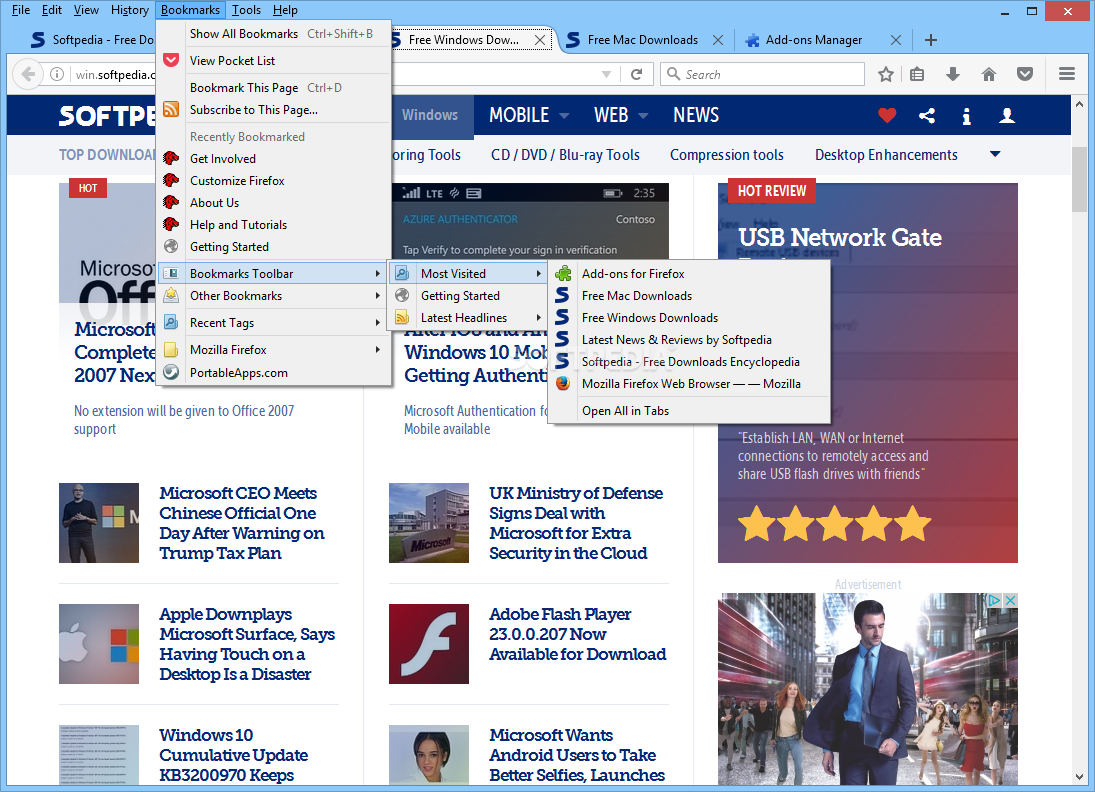Viewport: 1095px width, 792px height.
Task: Click the globe icon next to PortableApps.com
Action: point(171,372)
